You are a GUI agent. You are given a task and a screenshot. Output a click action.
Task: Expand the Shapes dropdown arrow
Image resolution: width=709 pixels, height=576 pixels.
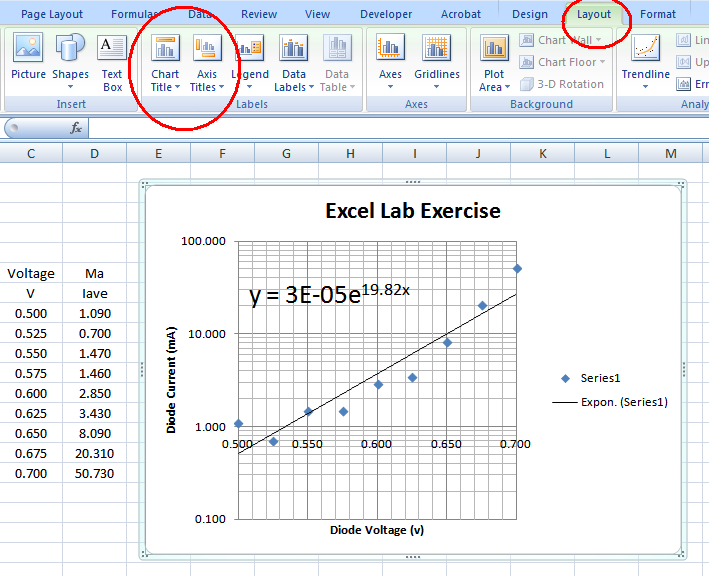[70, 87]
